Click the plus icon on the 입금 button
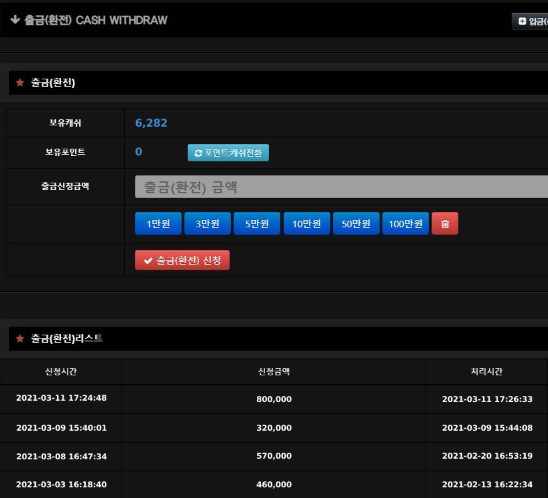This screenshot has height=498, width=548. [x=522, y=21]
